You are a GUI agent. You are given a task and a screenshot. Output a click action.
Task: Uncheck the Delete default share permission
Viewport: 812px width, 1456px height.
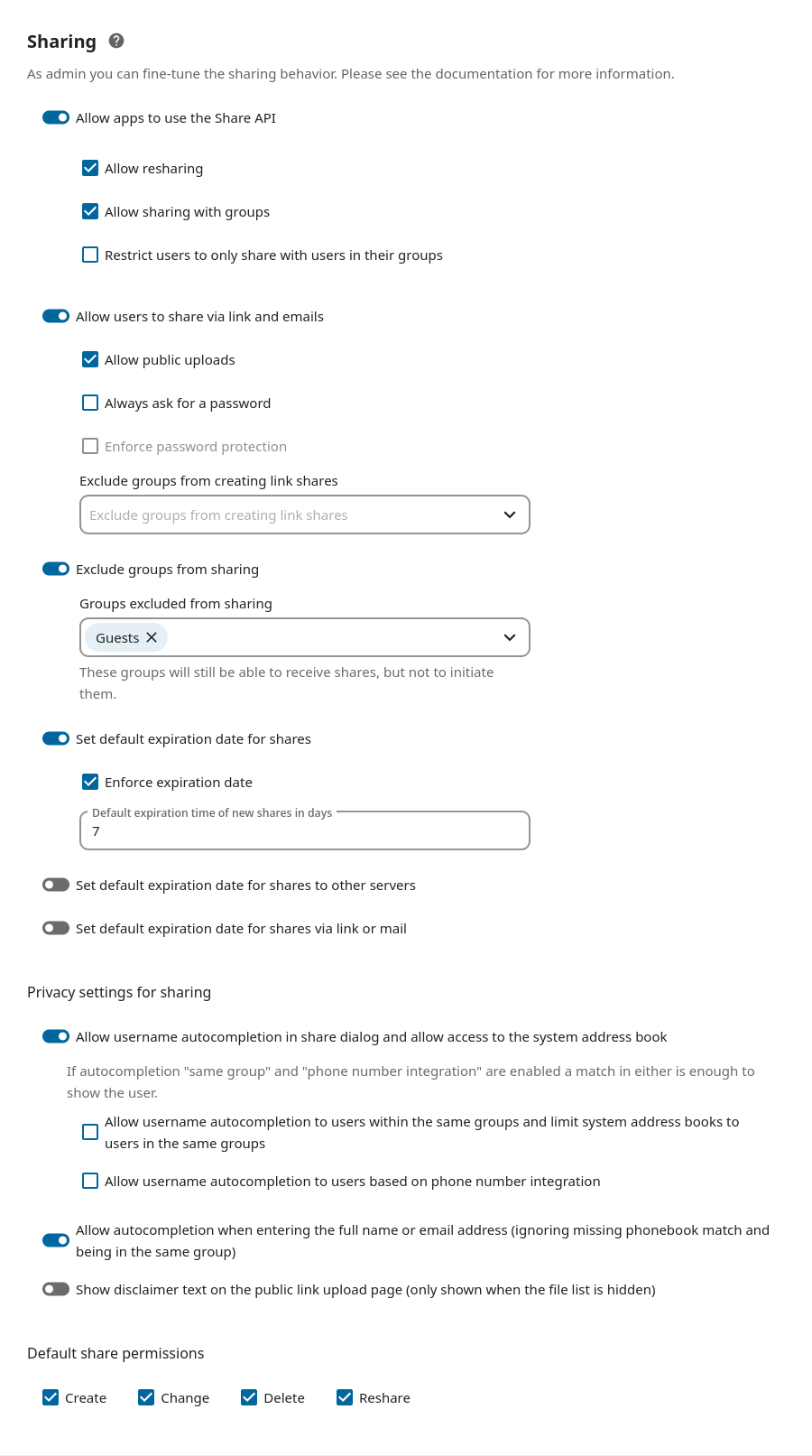tap(249, 1397)
